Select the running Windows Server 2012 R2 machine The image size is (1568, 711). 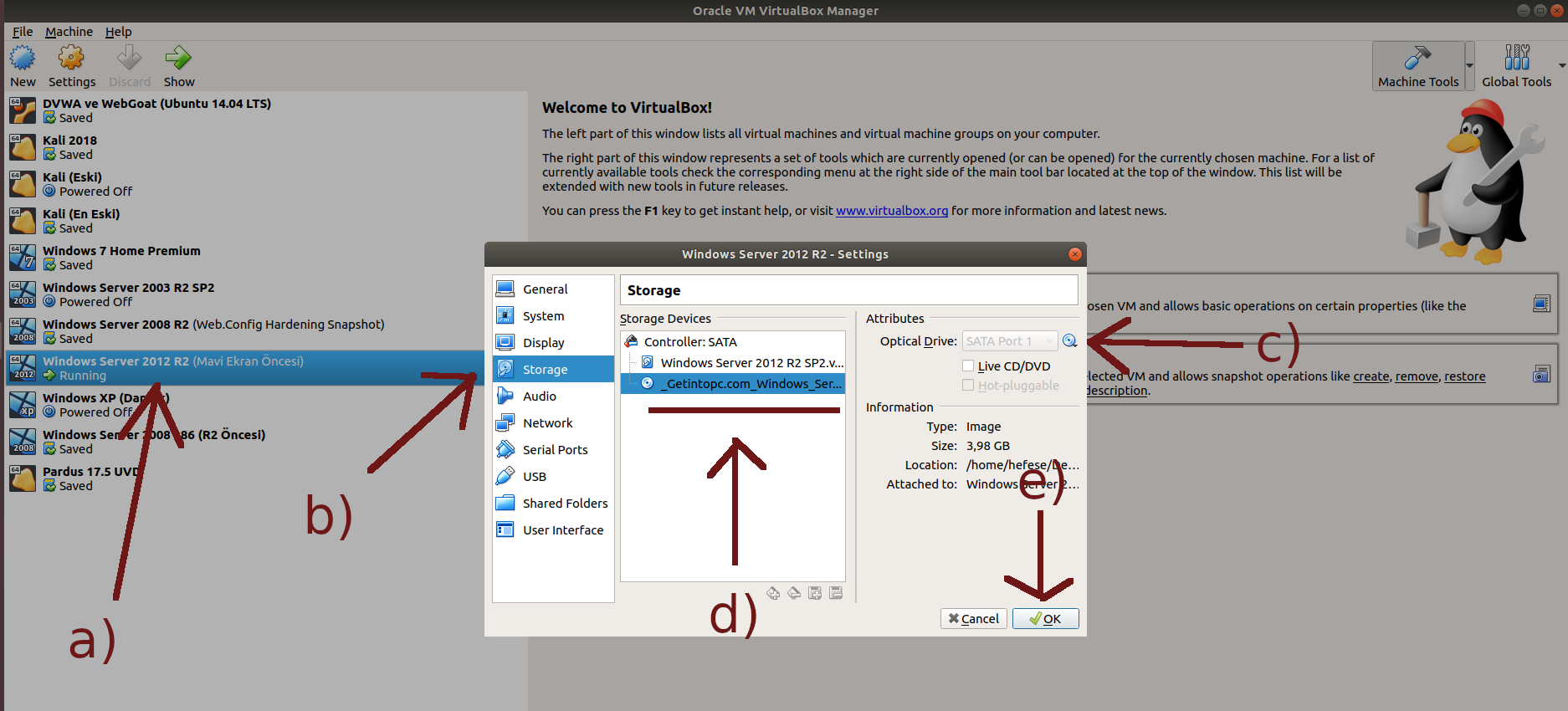[x=244, y=368]
